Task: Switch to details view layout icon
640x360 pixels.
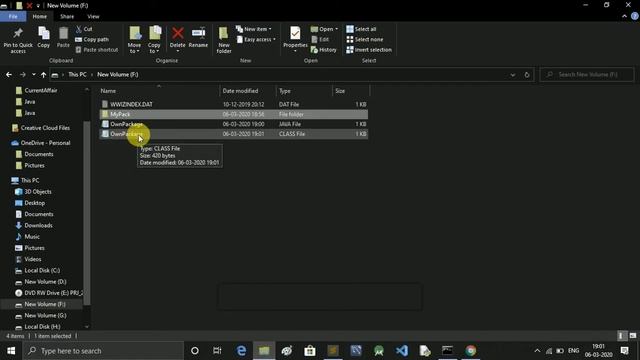Action: [x=621, y=336]
